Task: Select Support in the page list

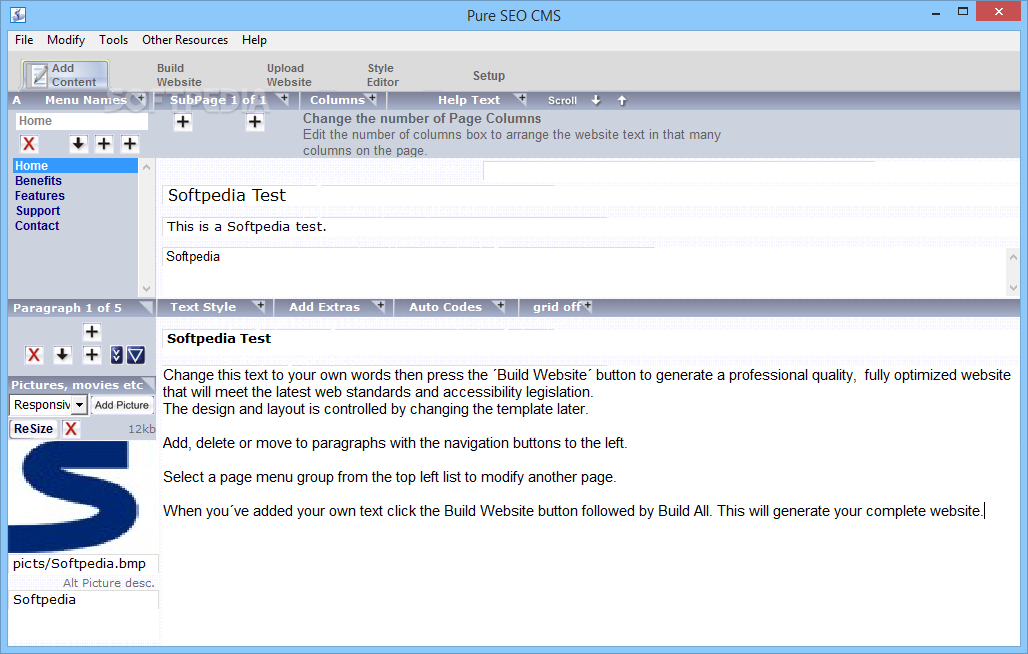Action: tap(38, 211)
